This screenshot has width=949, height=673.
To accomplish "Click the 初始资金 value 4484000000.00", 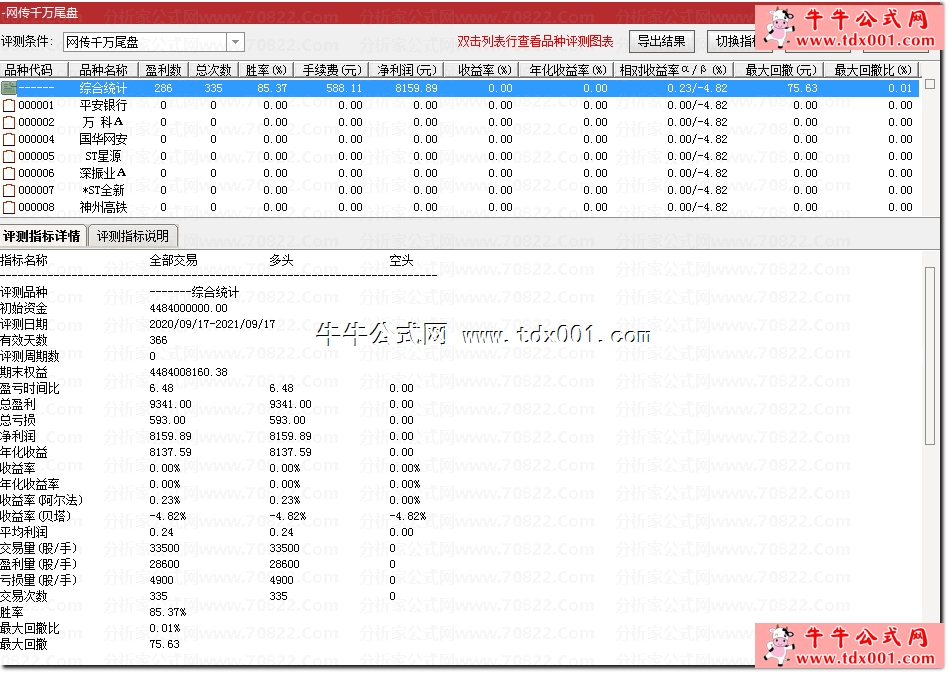I will pyautogui.click(x=188, y=308).
